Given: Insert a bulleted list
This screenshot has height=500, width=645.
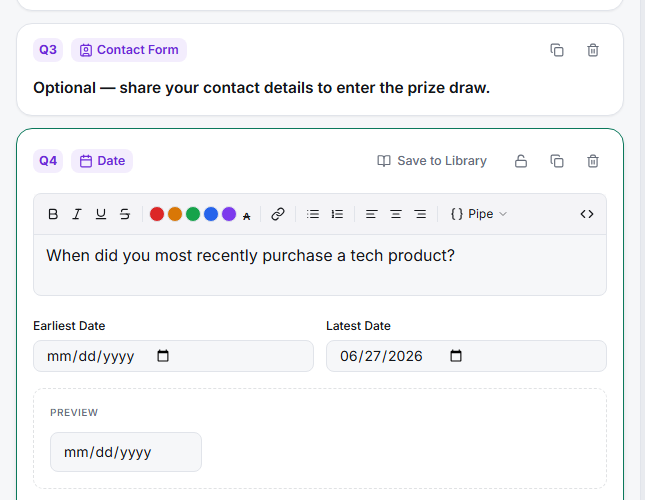Looking at the screenshot, I should tap(313, 214).
